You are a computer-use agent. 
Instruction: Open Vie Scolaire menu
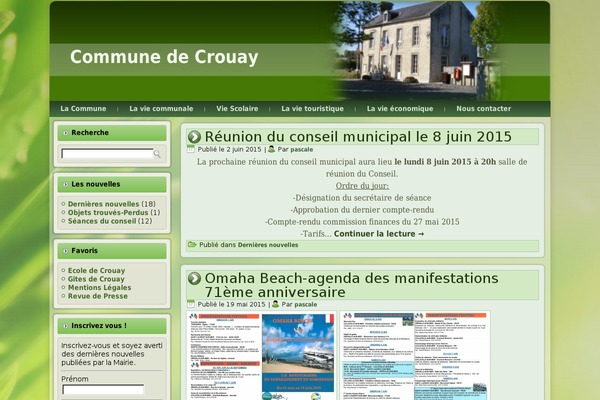click(x=237, y=109)
